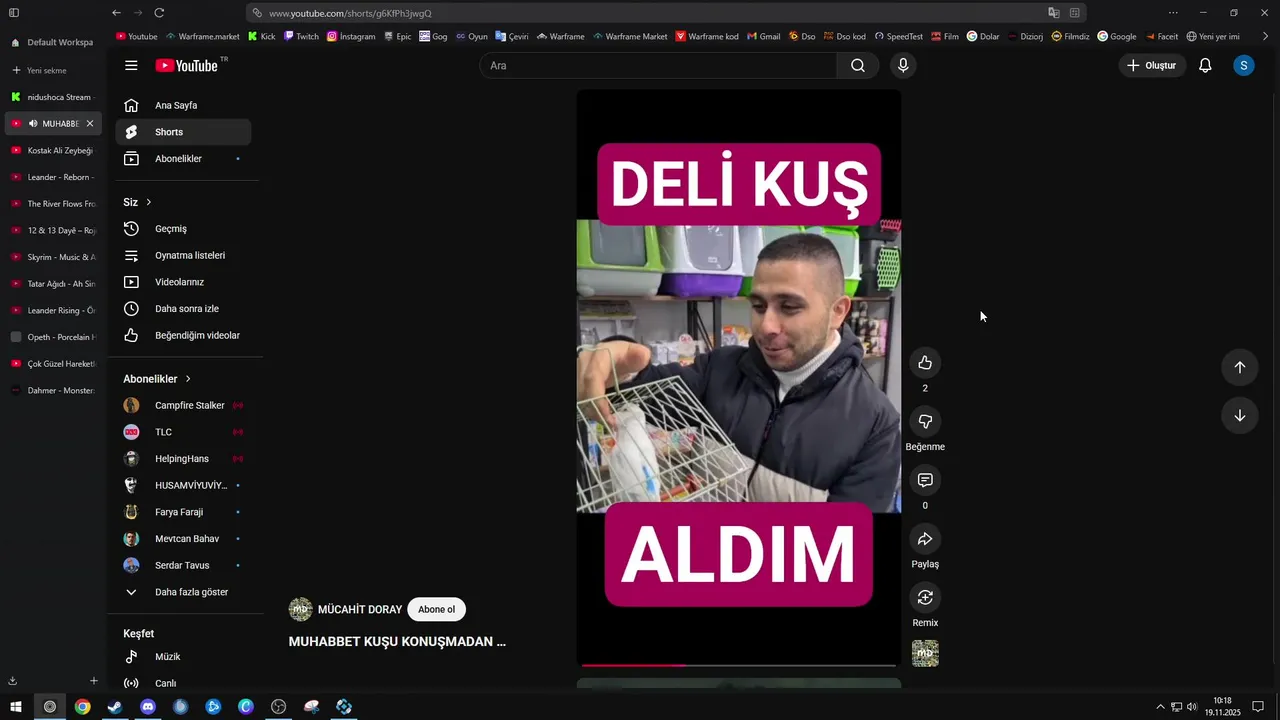
Task: Open the Instagram bookmark
Action: click(x=351, y=36)
